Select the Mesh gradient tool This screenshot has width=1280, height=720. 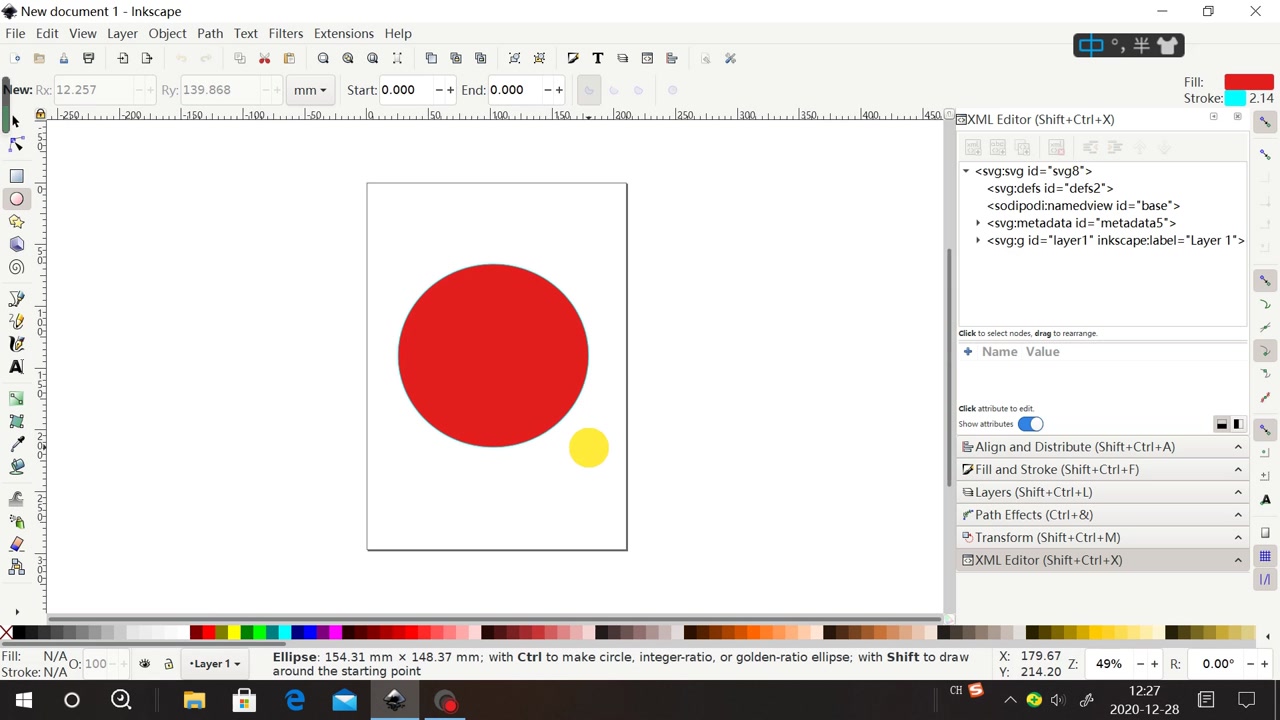(x=16, y=422)
